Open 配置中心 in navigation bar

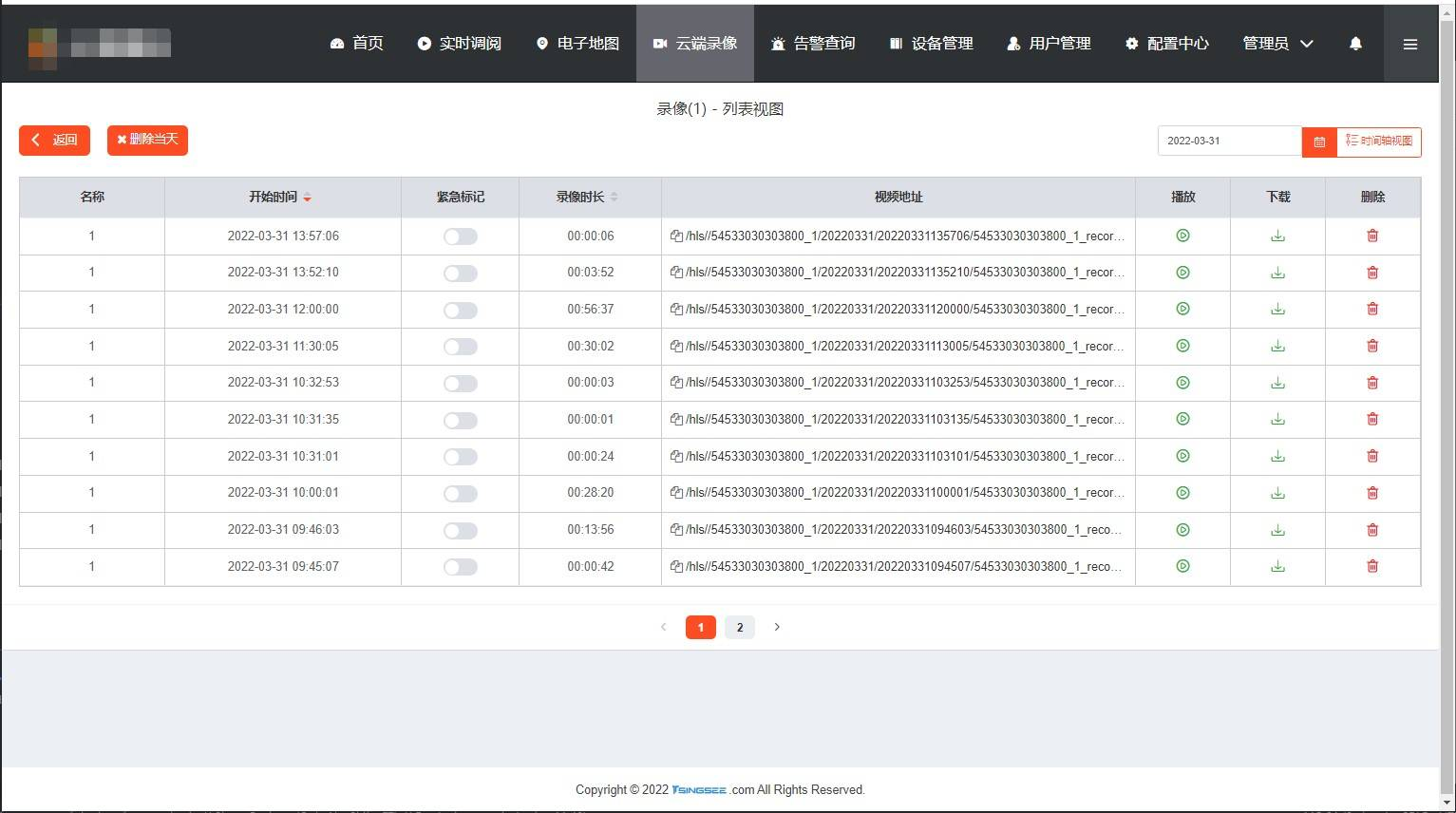pyautogui.click(x=1166, y=44)
